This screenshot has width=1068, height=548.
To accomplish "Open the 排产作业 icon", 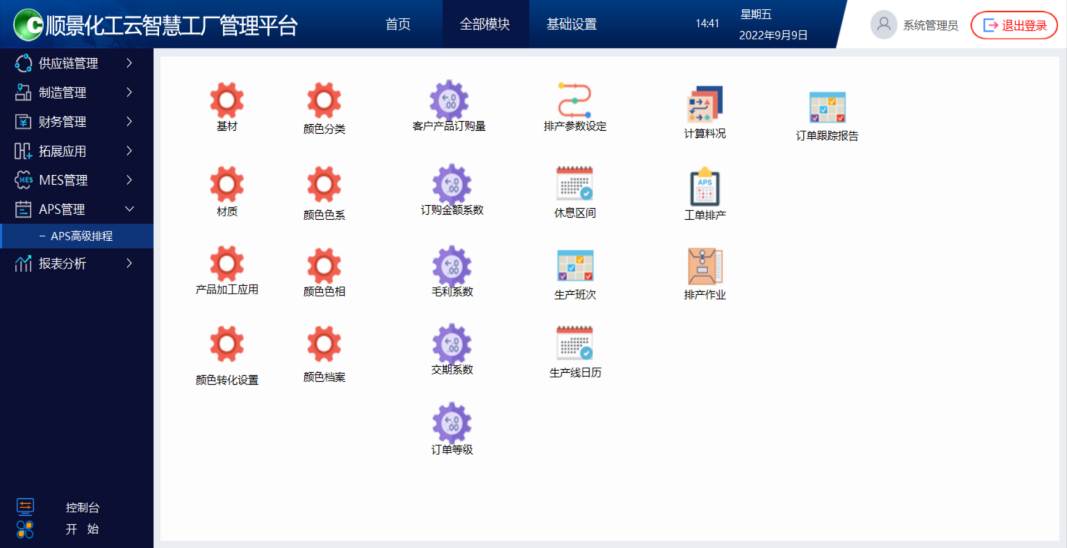I will (705, 267).
